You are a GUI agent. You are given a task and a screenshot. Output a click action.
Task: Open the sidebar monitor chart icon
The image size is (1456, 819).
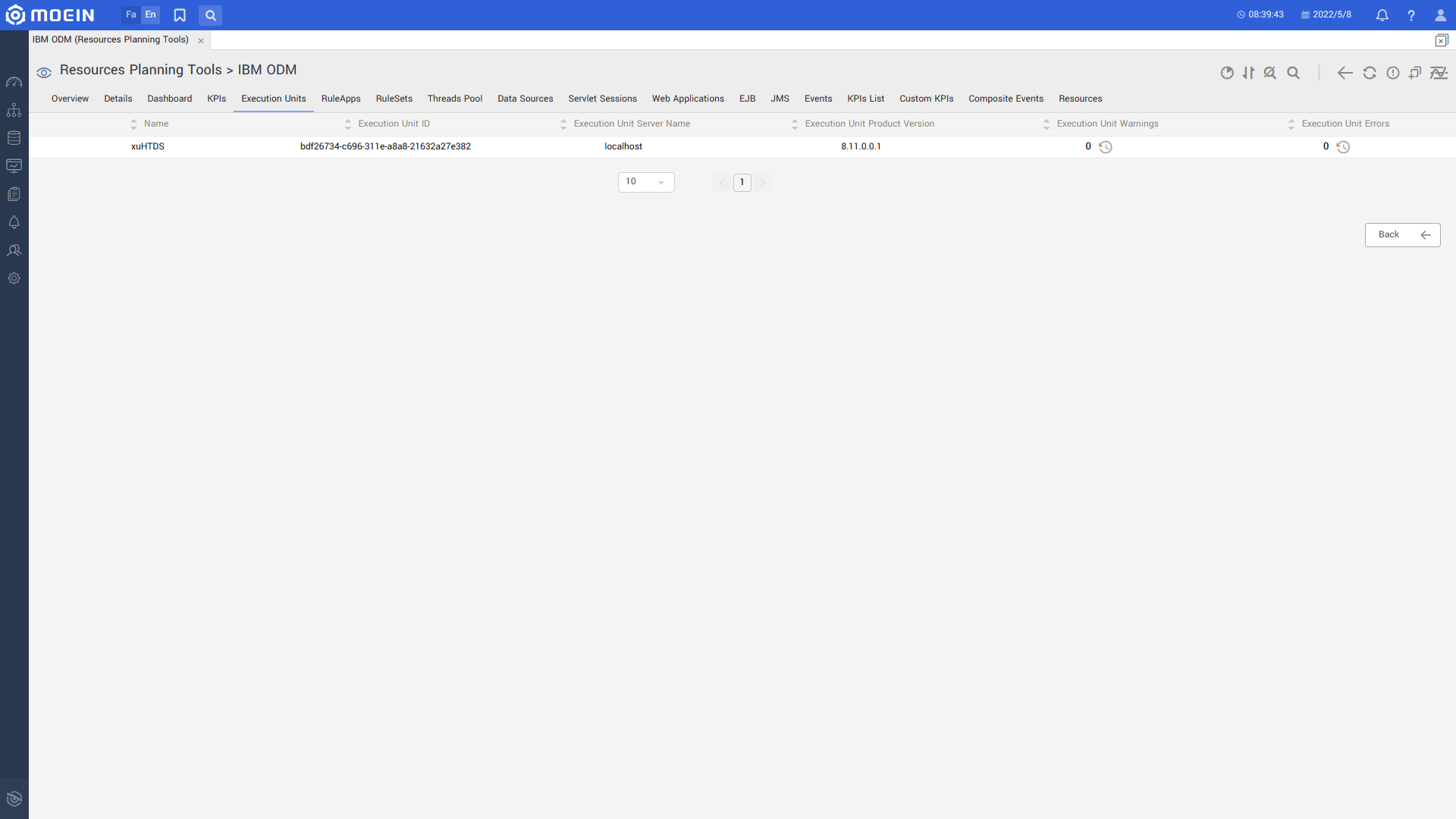(14, 166)
